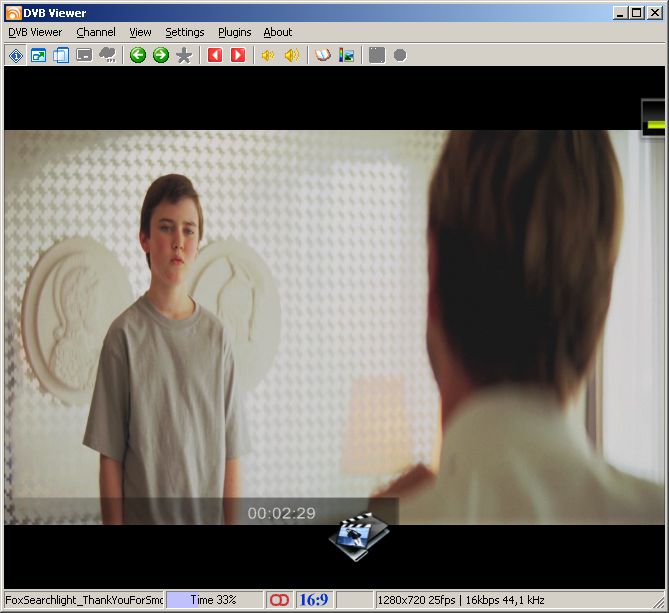Maximize the DVB Viewer window
The width and height of the screenshot is (669, 613).
click(x=637, y=13)
